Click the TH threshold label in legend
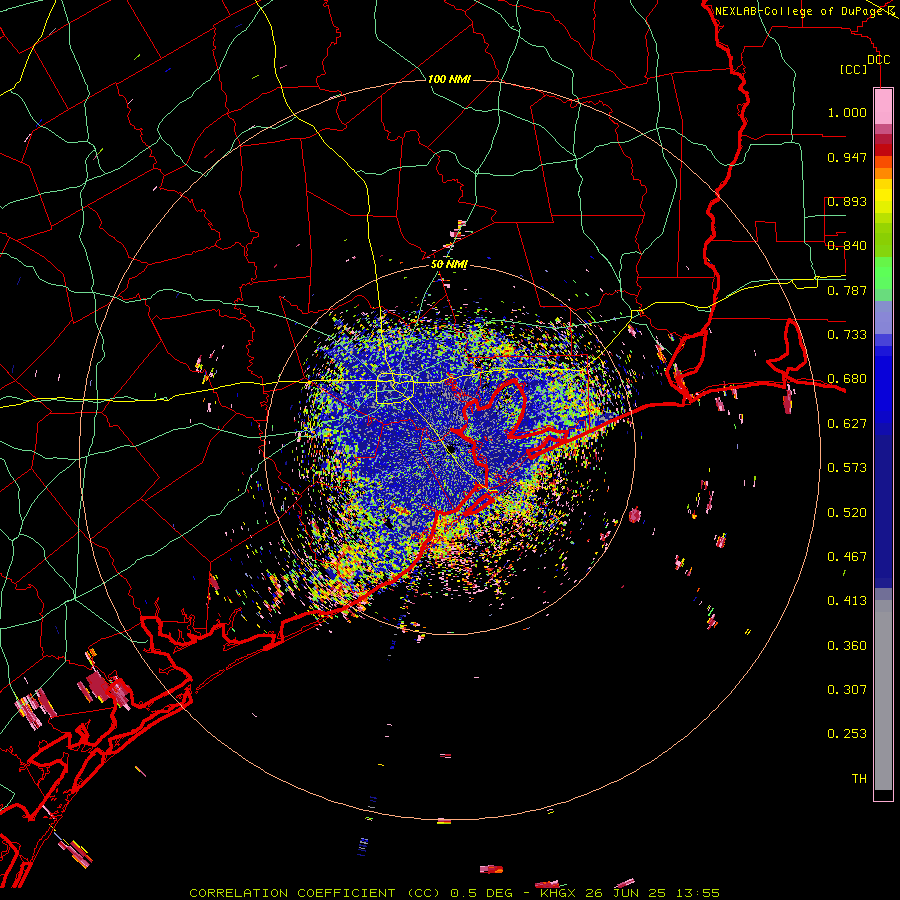 [x=859, y=779]
